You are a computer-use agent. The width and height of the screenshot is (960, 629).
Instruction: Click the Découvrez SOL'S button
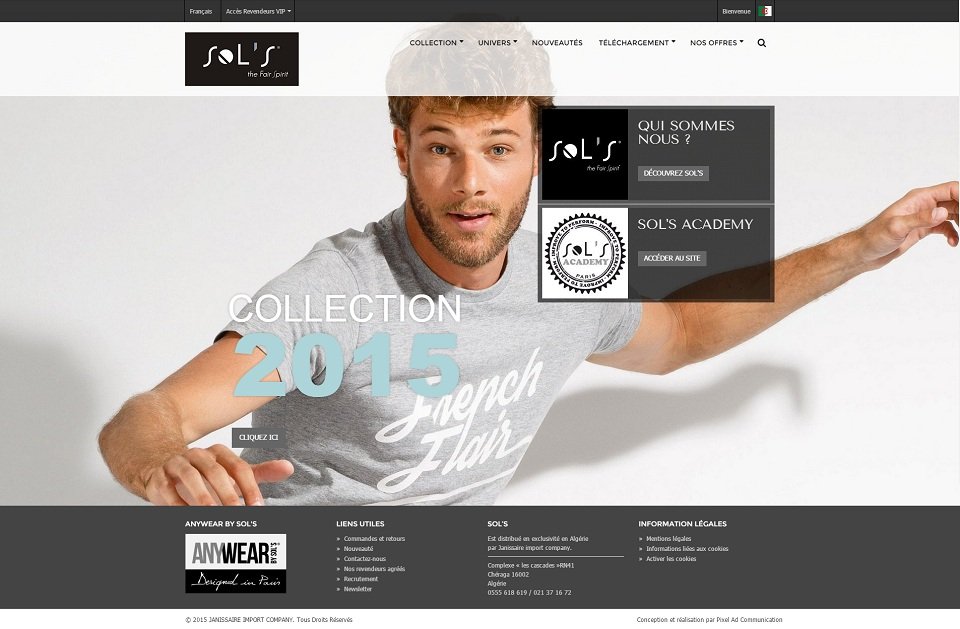[x=673, y=173]
